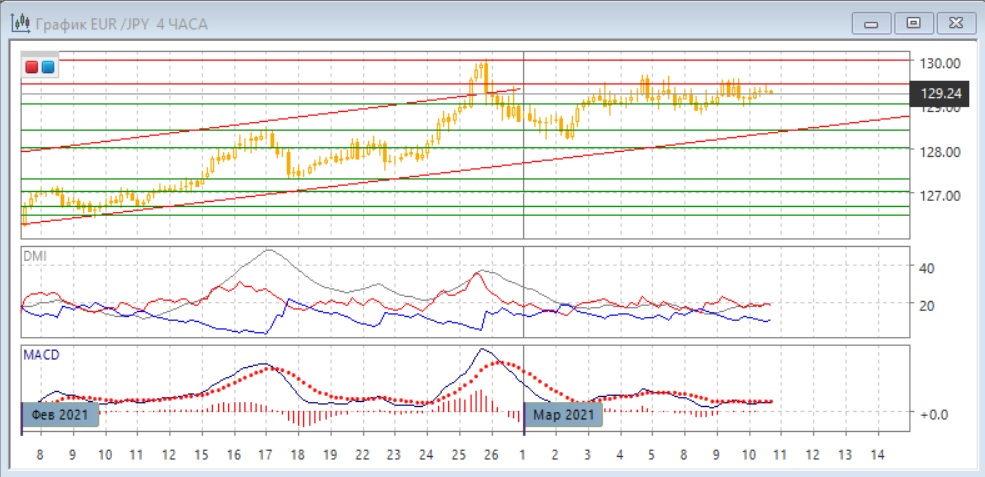Click the date label 14 on time axis
This screenshot has height=477, width=985.
(878, 455)
